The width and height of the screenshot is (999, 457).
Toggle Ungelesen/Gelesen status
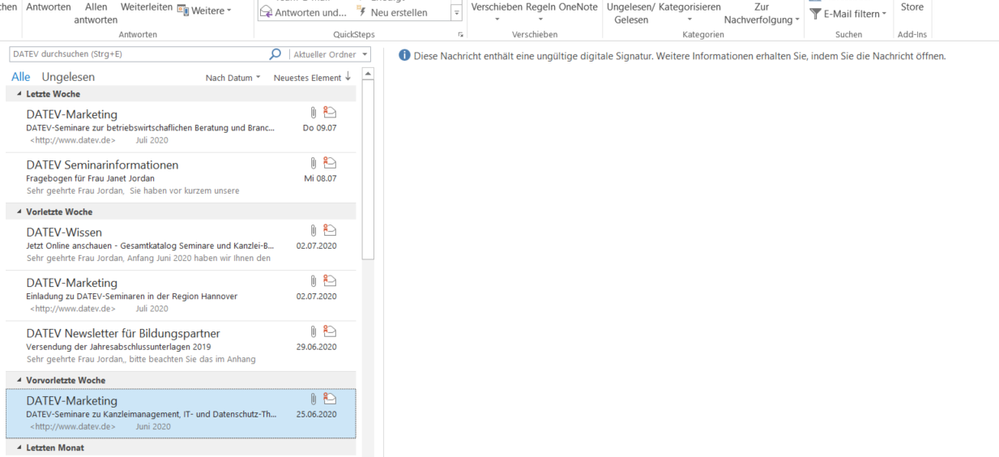pos(631,13)
